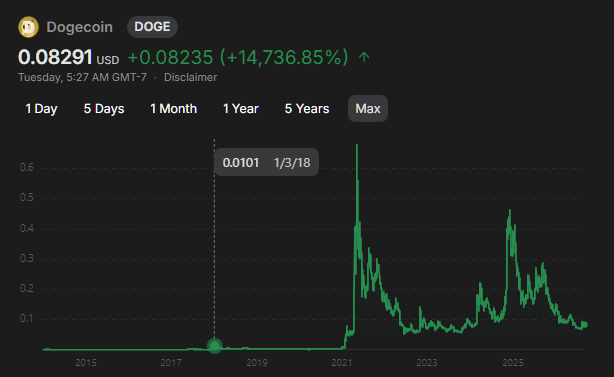Click the 0.0101 tooltip value
Screen dimensions: 614x377
(x=241, y=162)
